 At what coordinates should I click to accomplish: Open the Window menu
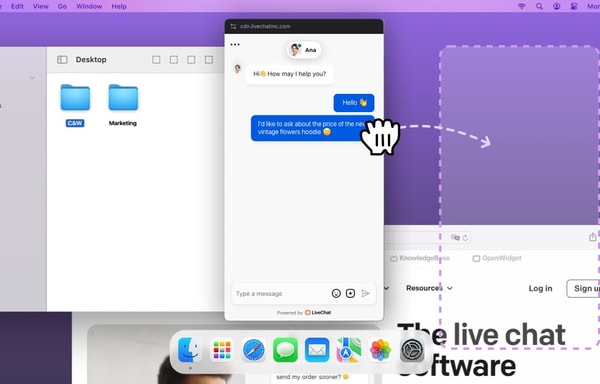(89, 6)
